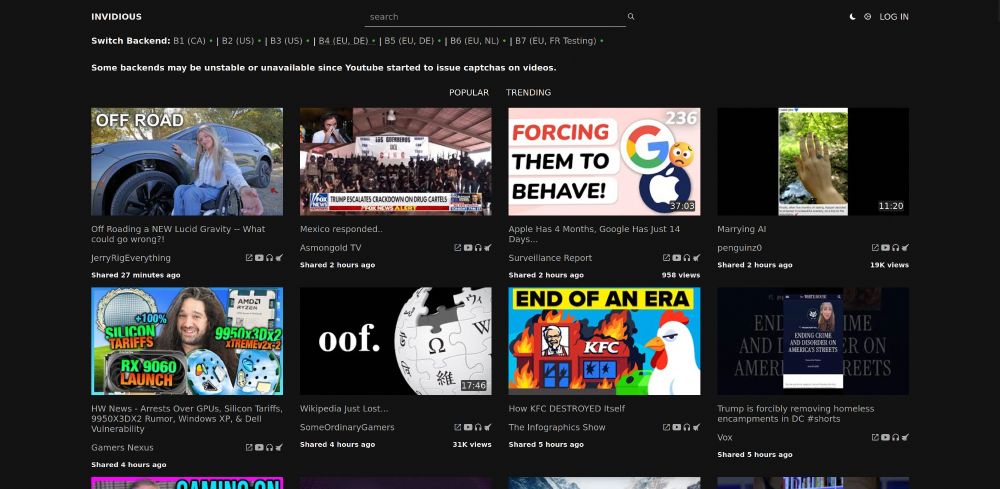Focus the search input field
This screenshot has height=489, width=1000.
coord(496,17)
